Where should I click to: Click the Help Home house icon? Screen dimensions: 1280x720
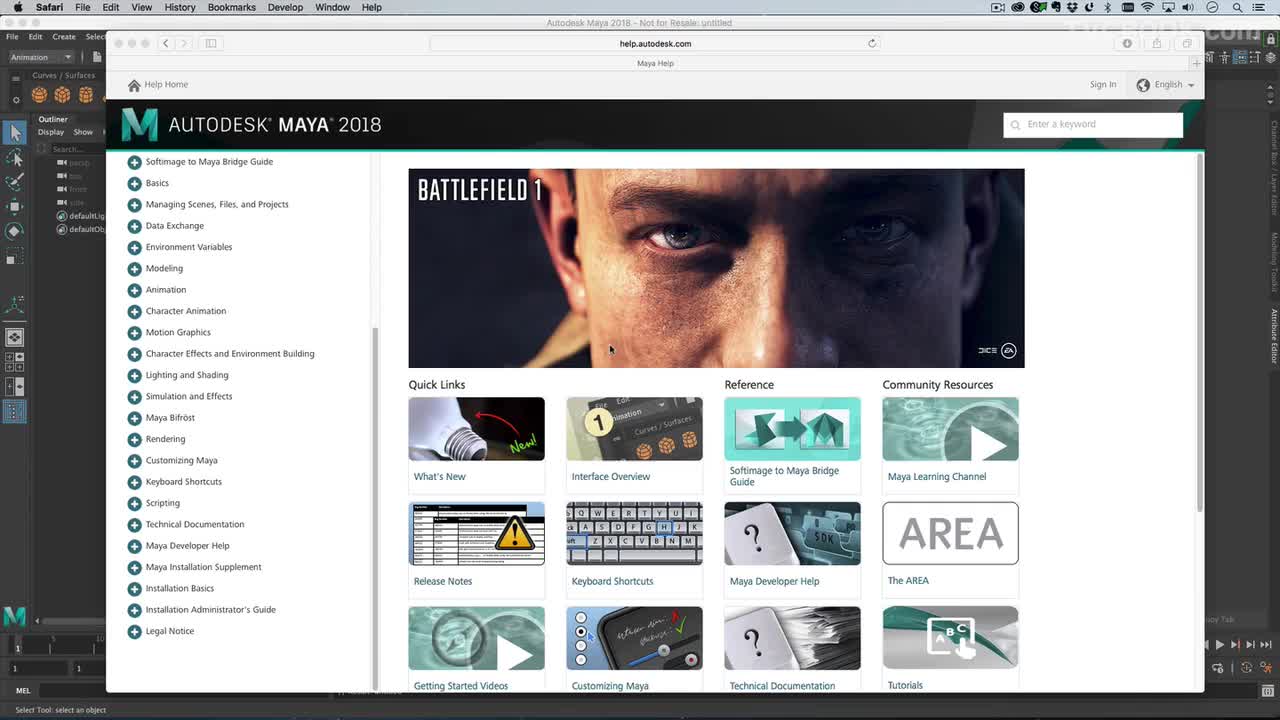pyautogui.click(x=134, y=85)
